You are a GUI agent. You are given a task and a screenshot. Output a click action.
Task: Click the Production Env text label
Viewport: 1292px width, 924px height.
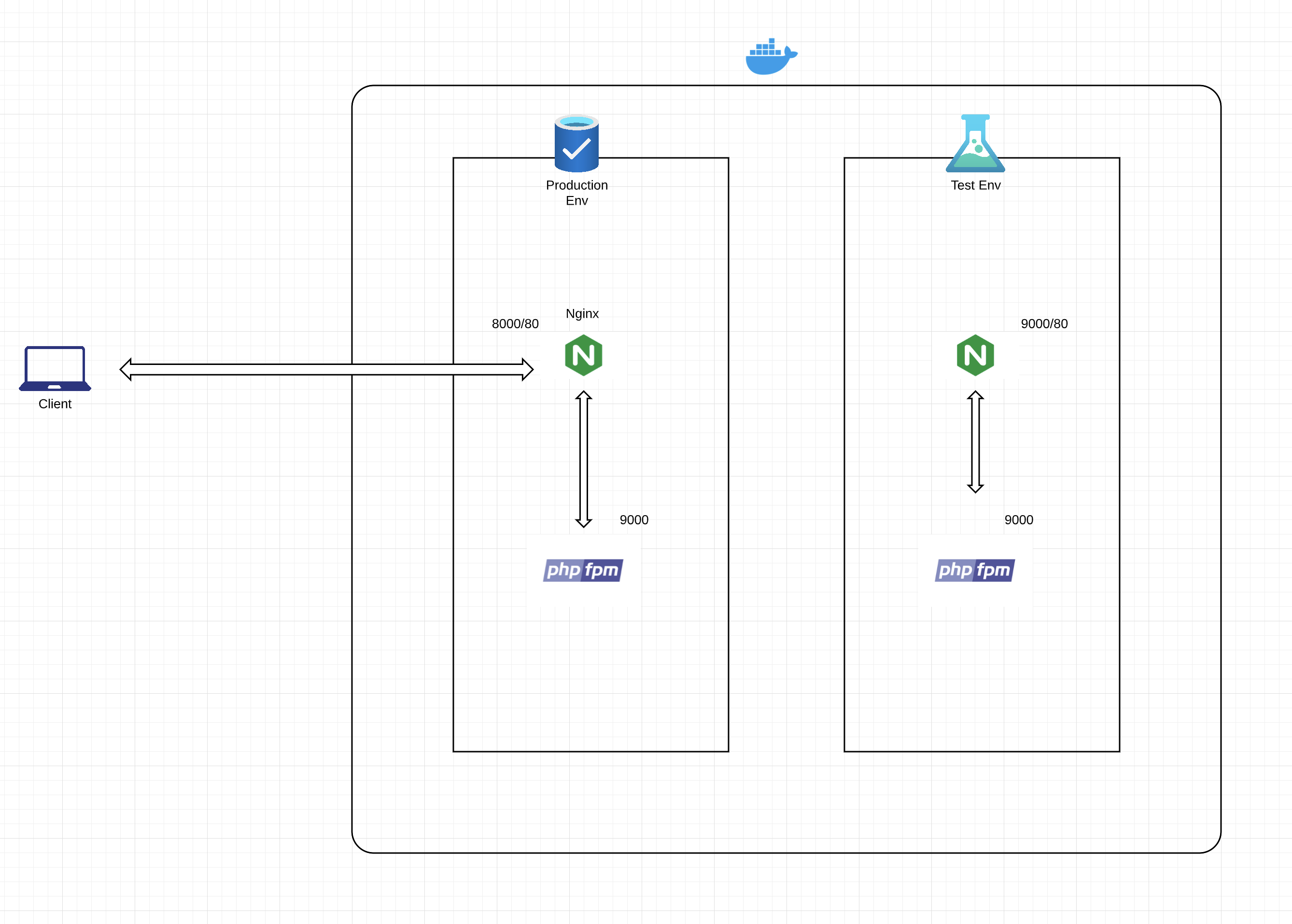[576, 193]
